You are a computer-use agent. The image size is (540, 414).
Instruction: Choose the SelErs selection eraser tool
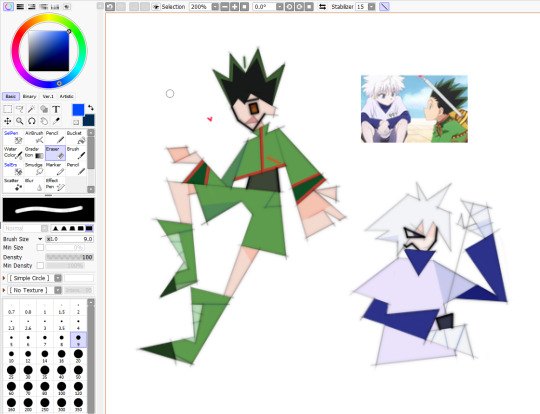[x=13, y=169]
